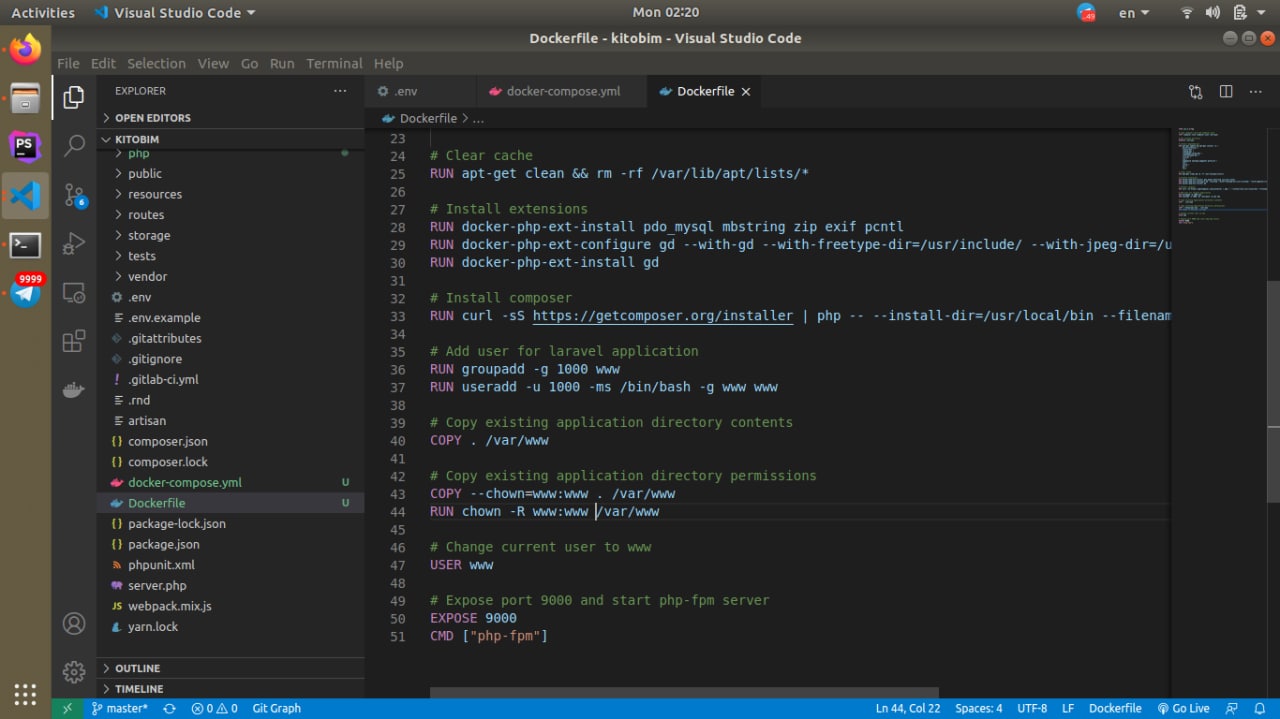Open the Accounts icon in activity bar

tap(74, 623)
